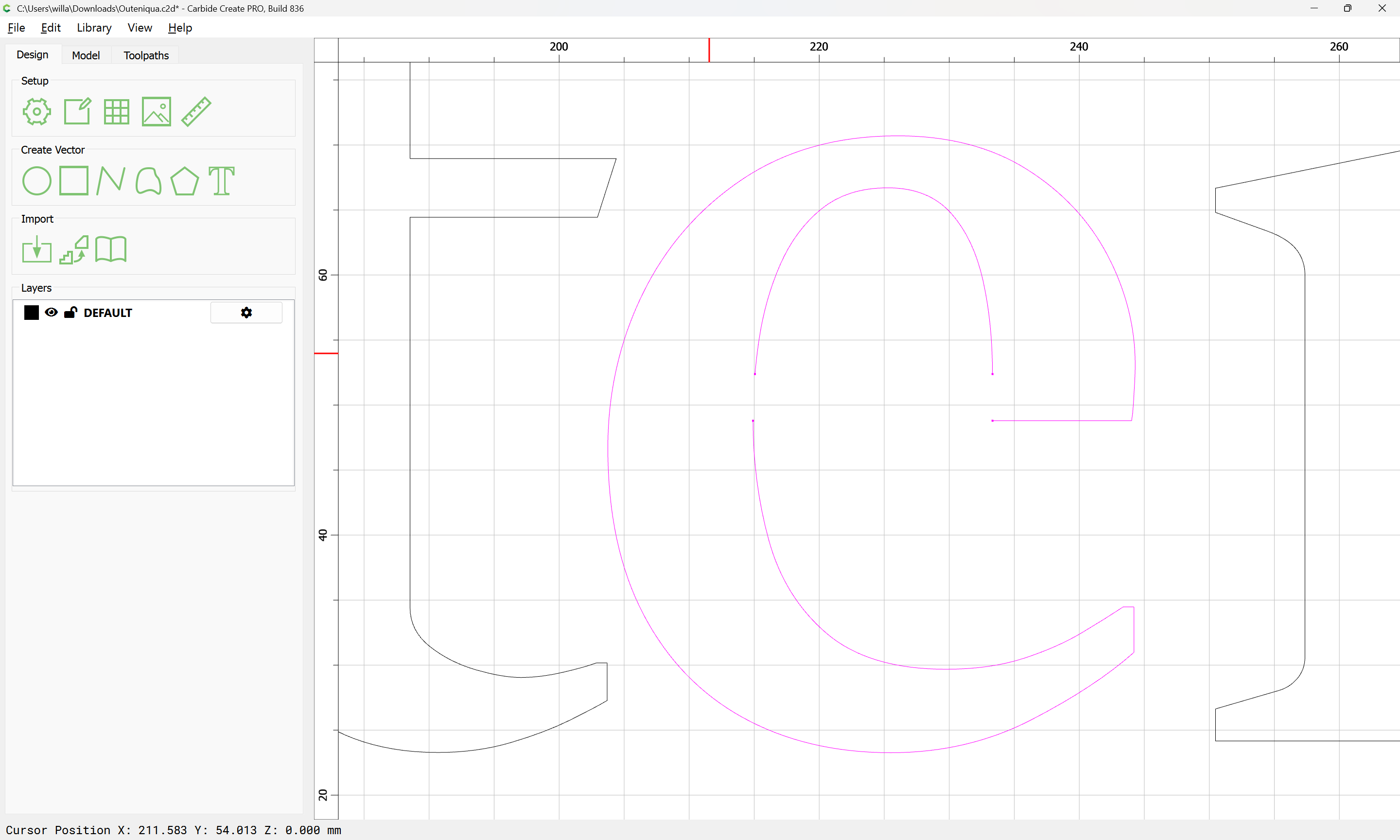The width and height of the screenshot is (1400, 840).
Task: Click the DEFAULT layer black color swatch
Action: 32,313
